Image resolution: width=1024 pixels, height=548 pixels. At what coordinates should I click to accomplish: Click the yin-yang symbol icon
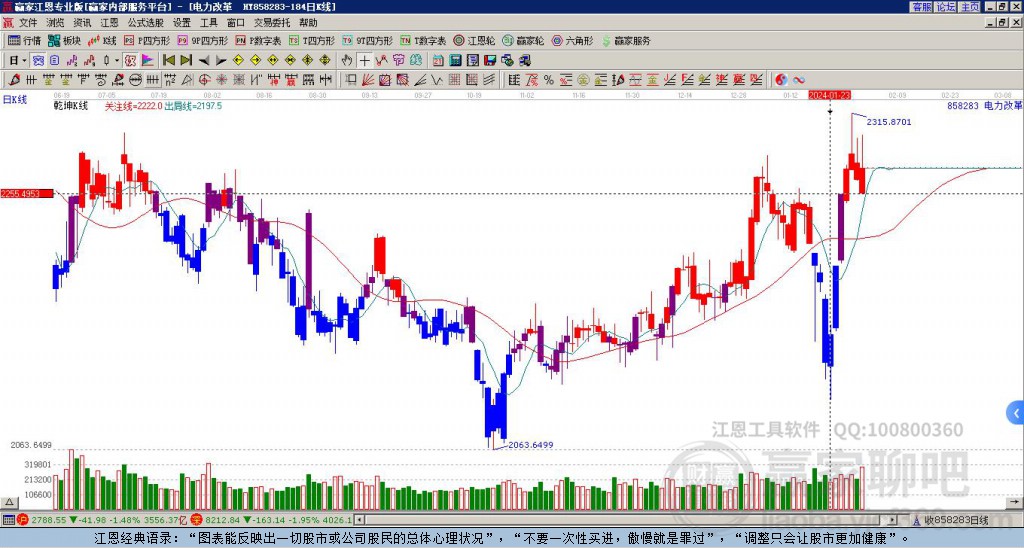[781, 80]
